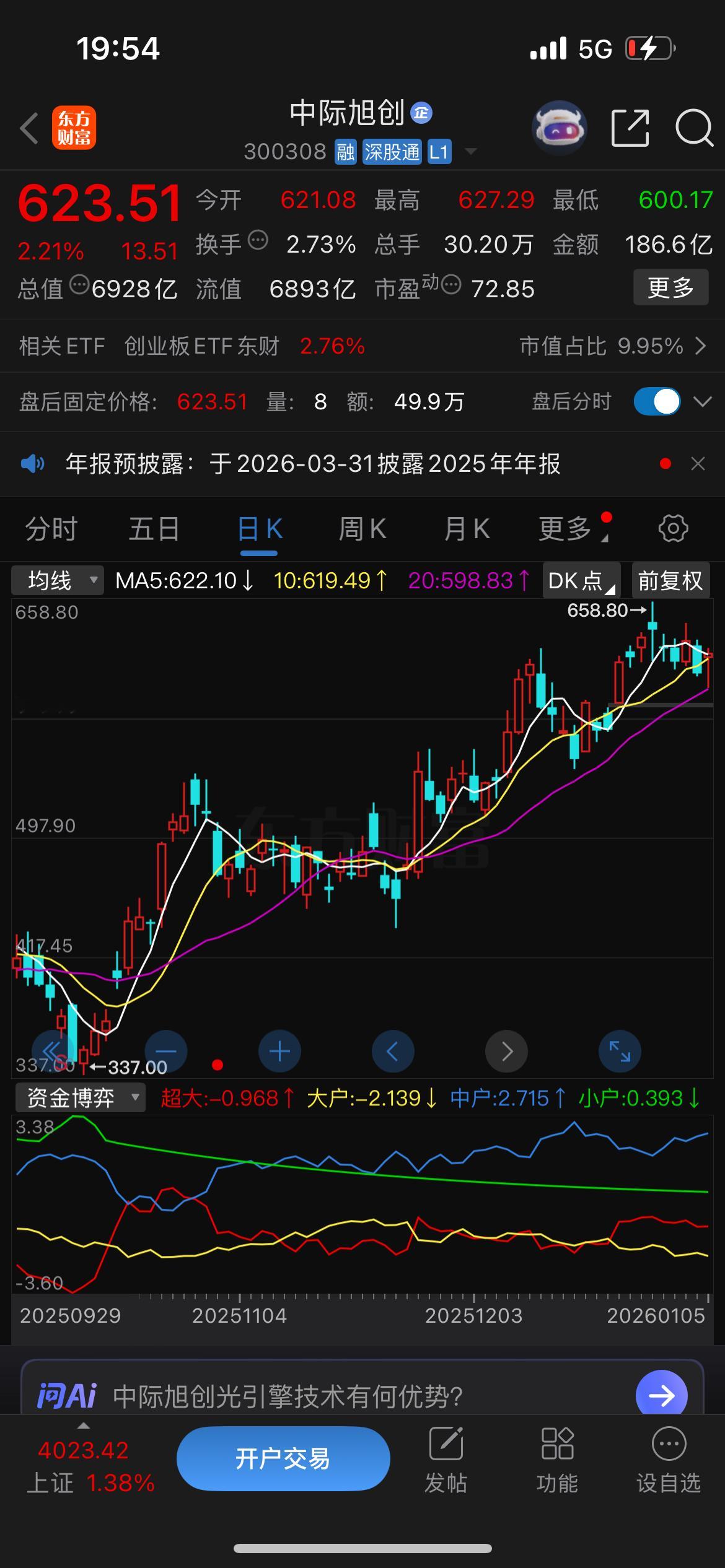Switch to 月K chart tab
This screenshot has width=725, height=1568.
click(467, 529)
